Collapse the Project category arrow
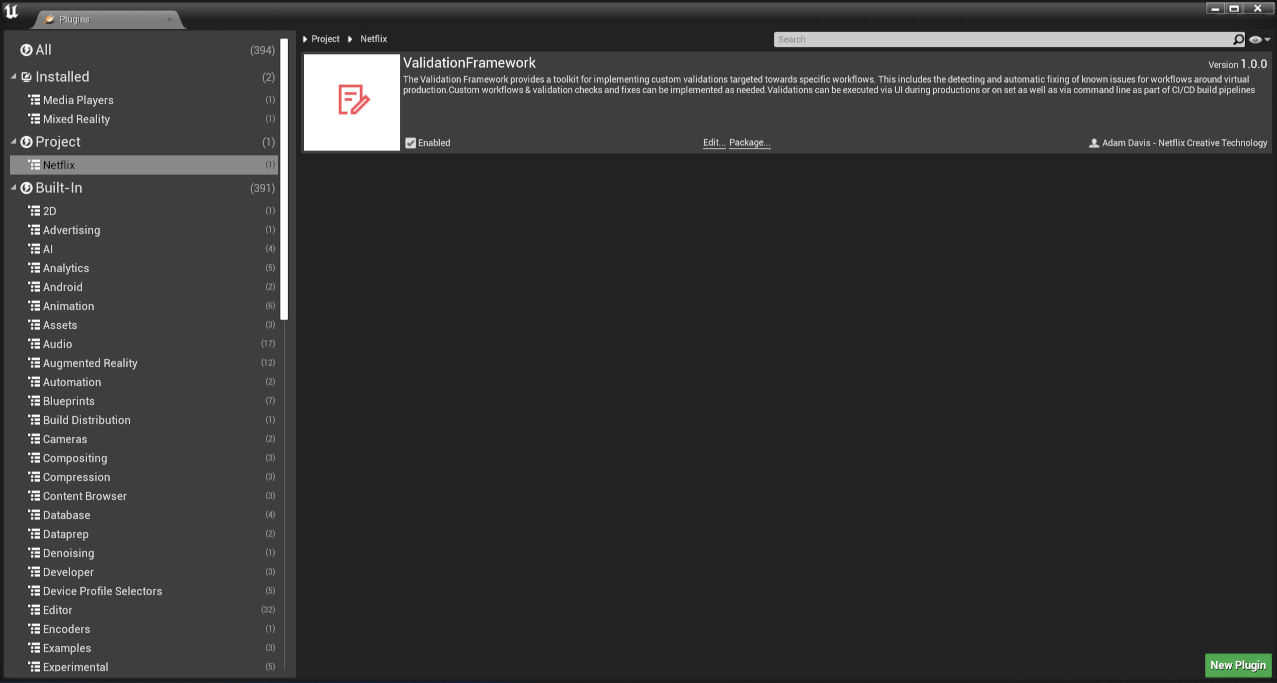This screenshot has width=1277, height=683. (x=14, y=142)
